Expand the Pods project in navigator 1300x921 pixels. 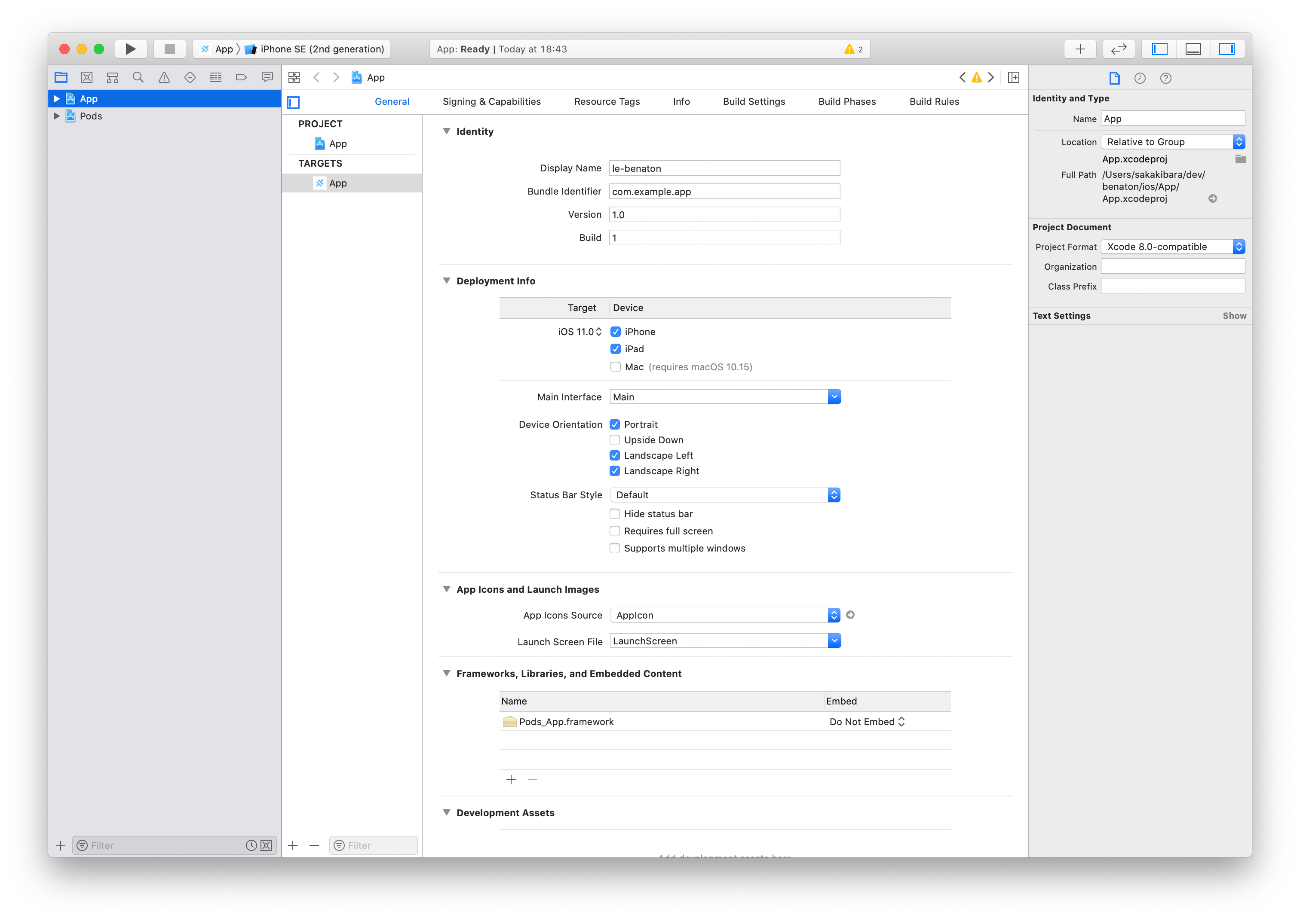pos(57,116)
